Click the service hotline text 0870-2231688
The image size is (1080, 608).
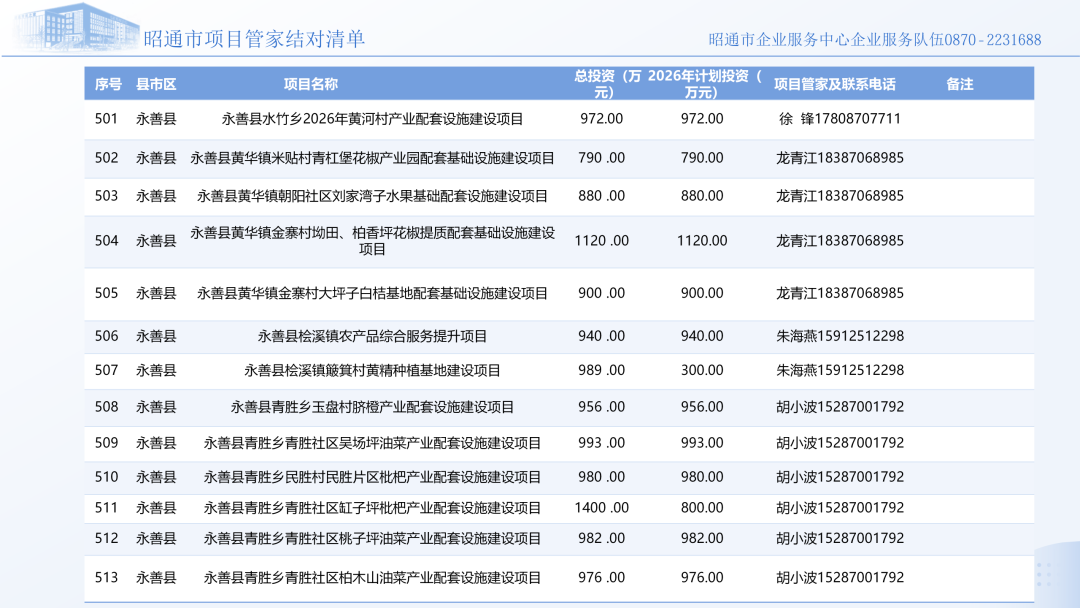pos(993,40)
